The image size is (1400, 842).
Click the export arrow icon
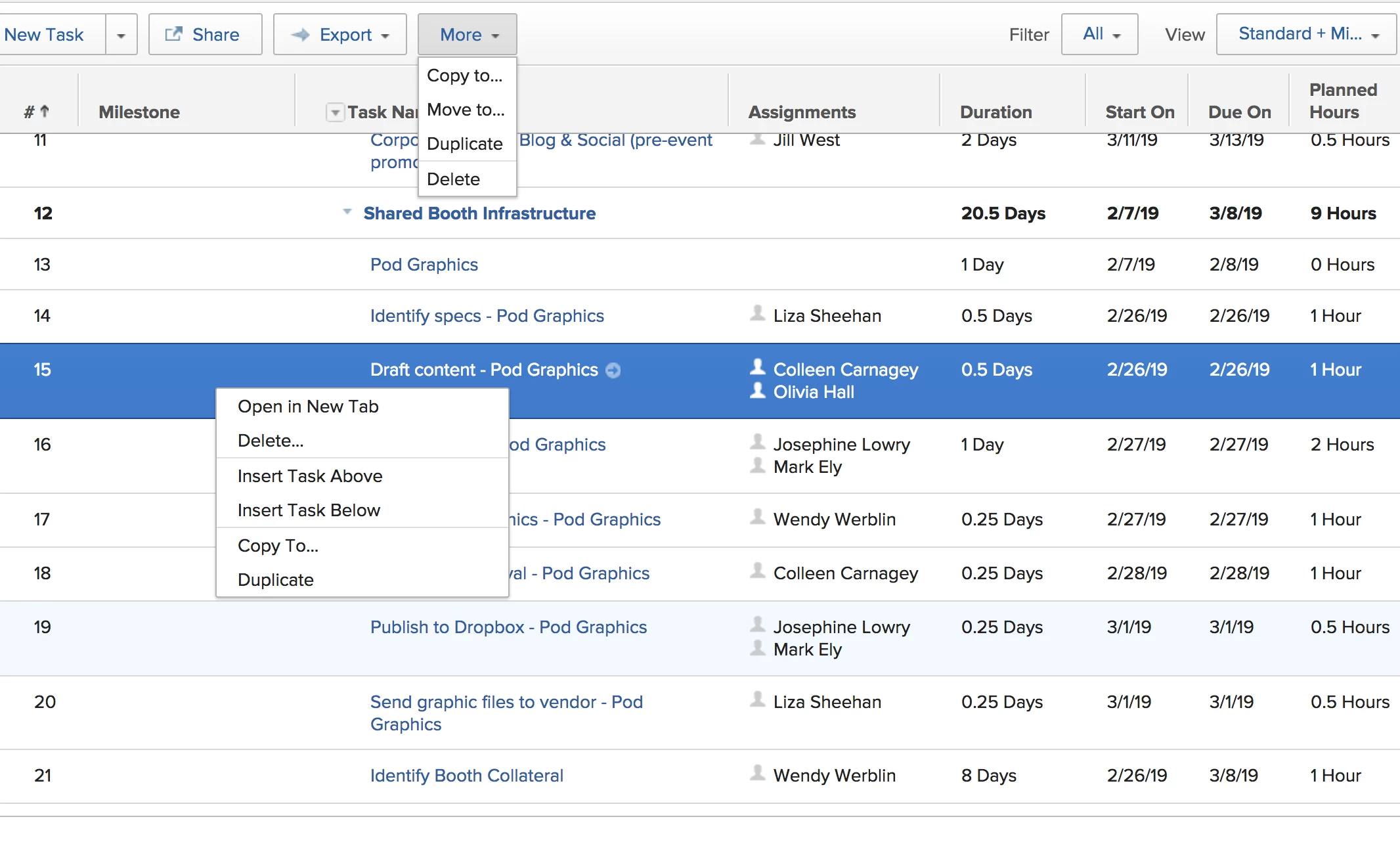tap(301, 34)
